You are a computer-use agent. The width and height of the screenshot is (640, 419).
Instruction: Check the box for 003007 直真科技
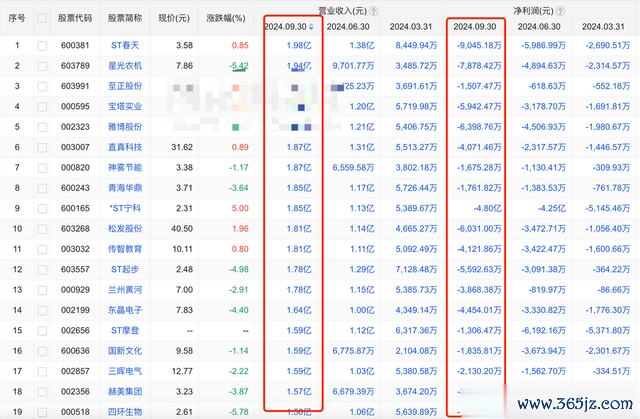click(42, 147)
